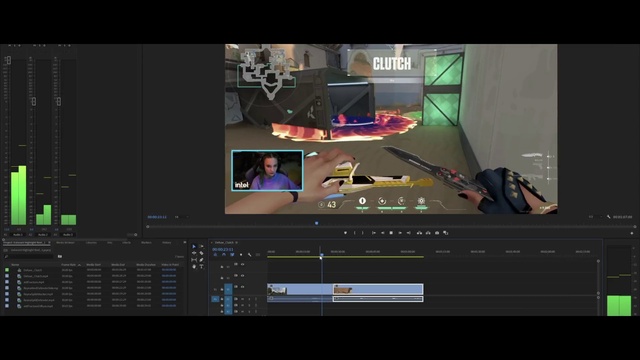Click the Lift button
The height and width of the screenshot is (360, 640).
(419, 233)
